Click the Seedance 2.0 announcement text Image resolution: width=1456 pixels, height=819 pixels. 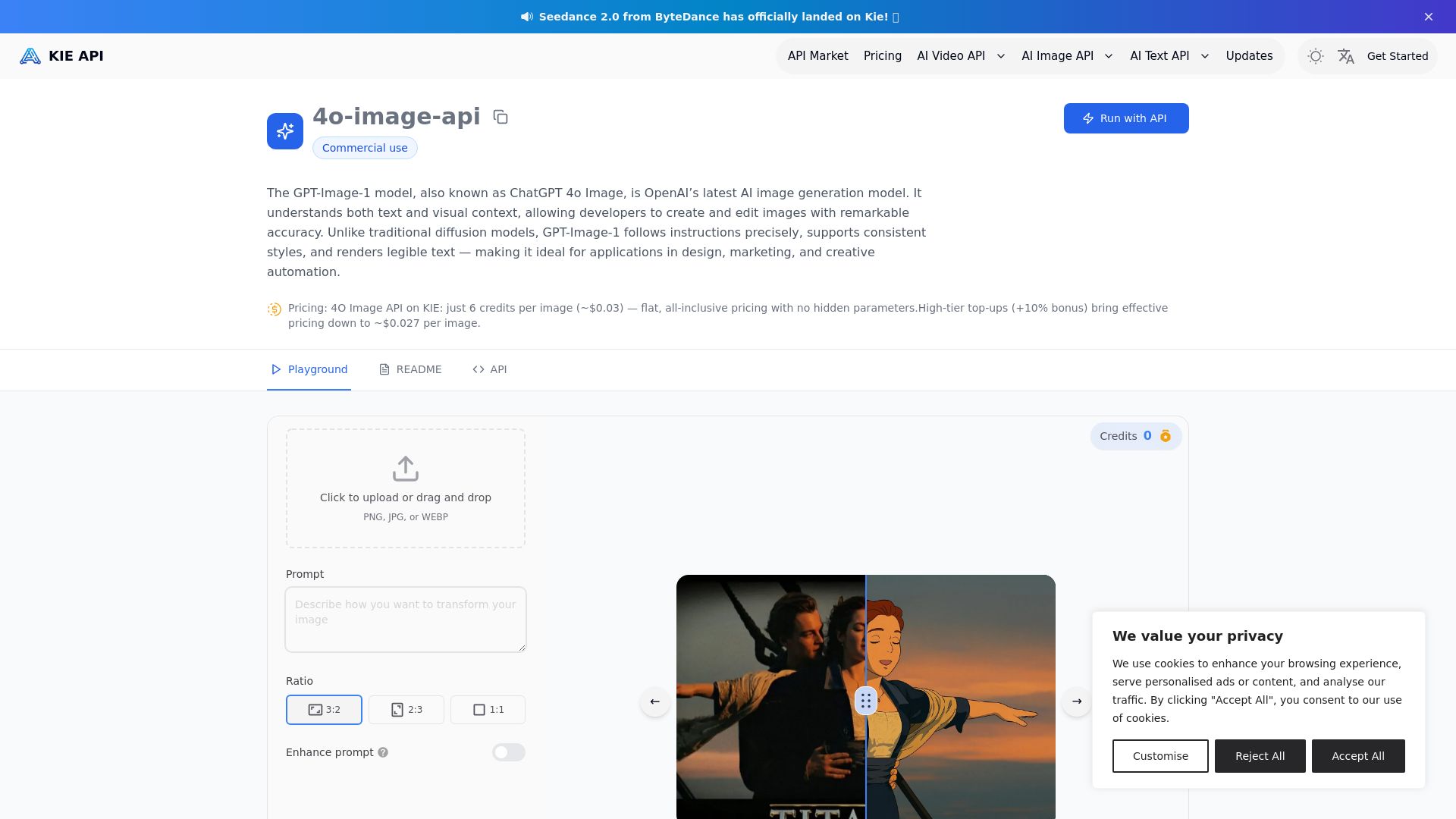click(719, 17)
